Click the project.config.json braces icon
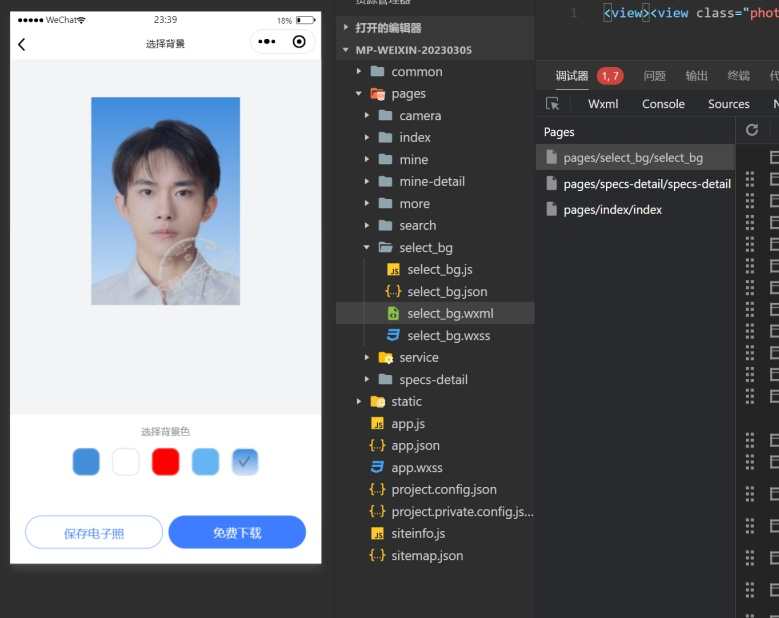The width and height of the screenshot is (779, 618). tap(378, 490)
